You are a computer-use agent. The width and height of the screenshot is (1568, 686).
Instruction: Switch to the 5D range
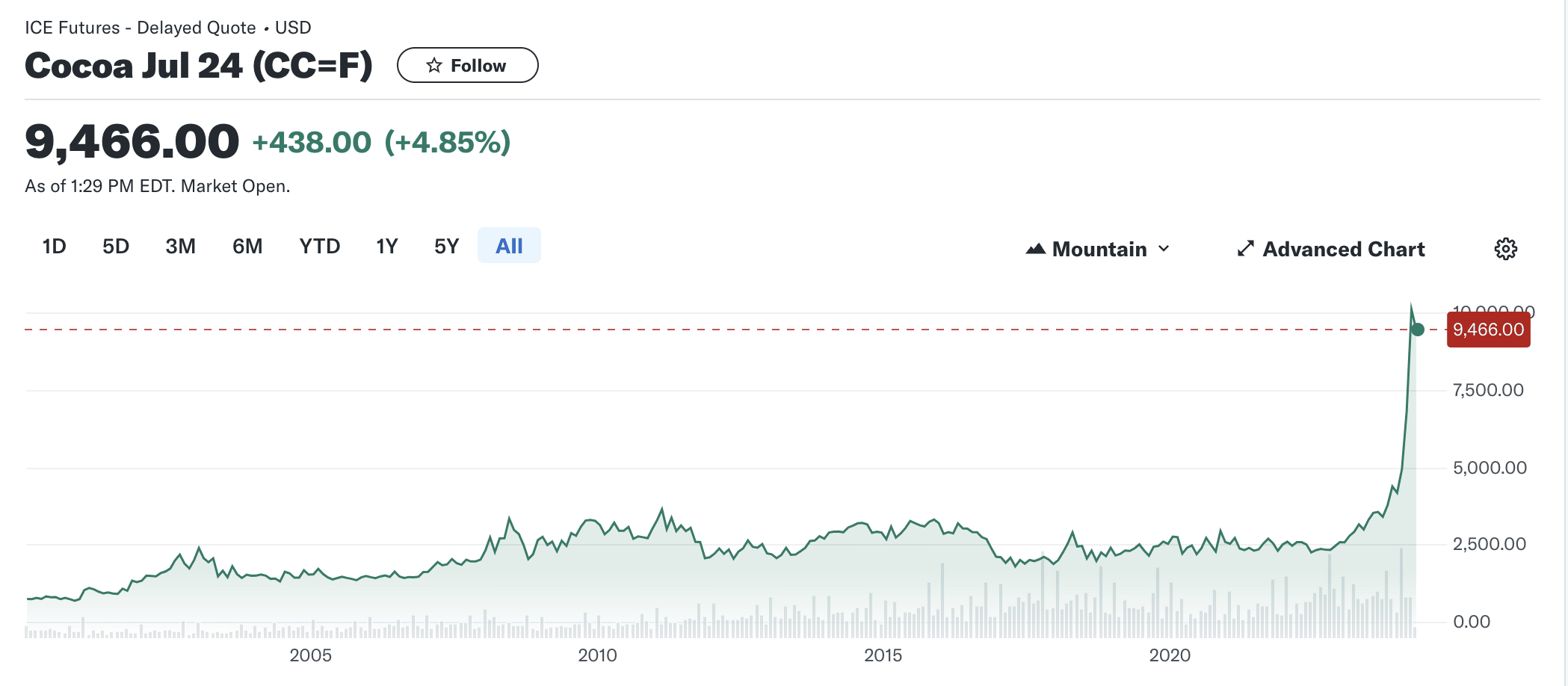click(x=116, y=246)
